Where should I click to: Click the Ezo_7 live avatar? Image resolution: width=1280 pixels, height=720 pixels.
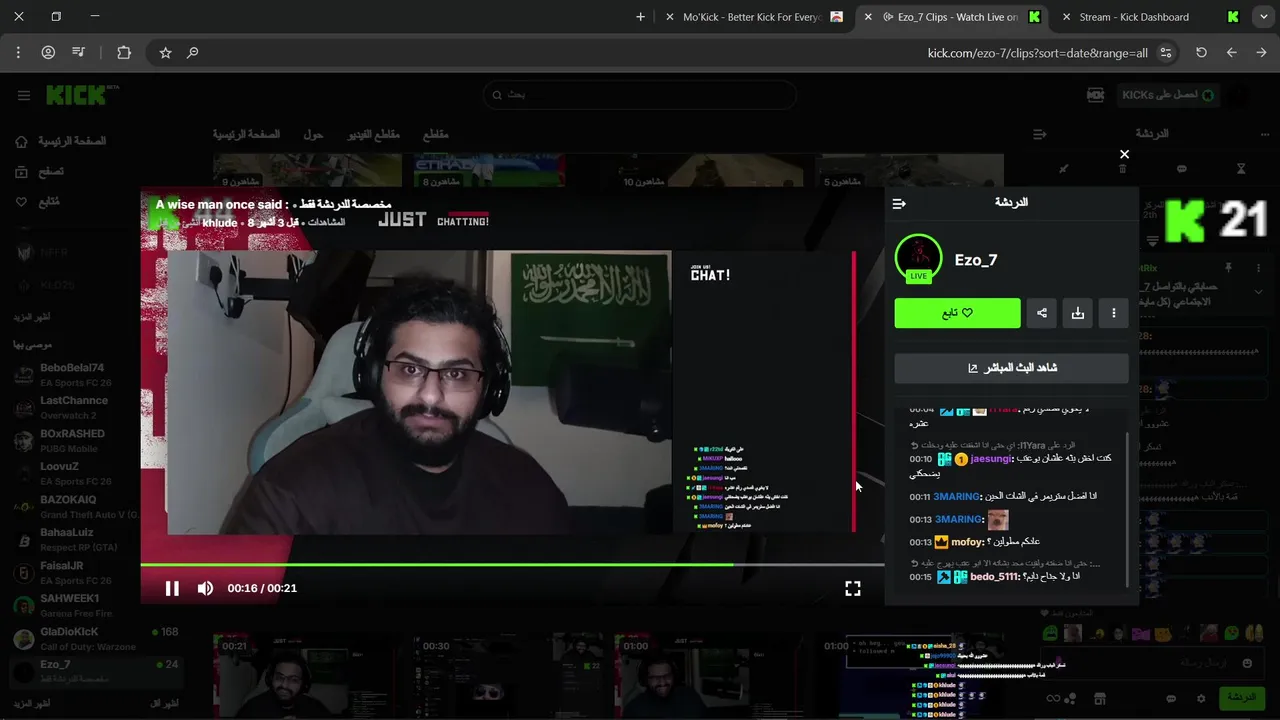[918, 259]
